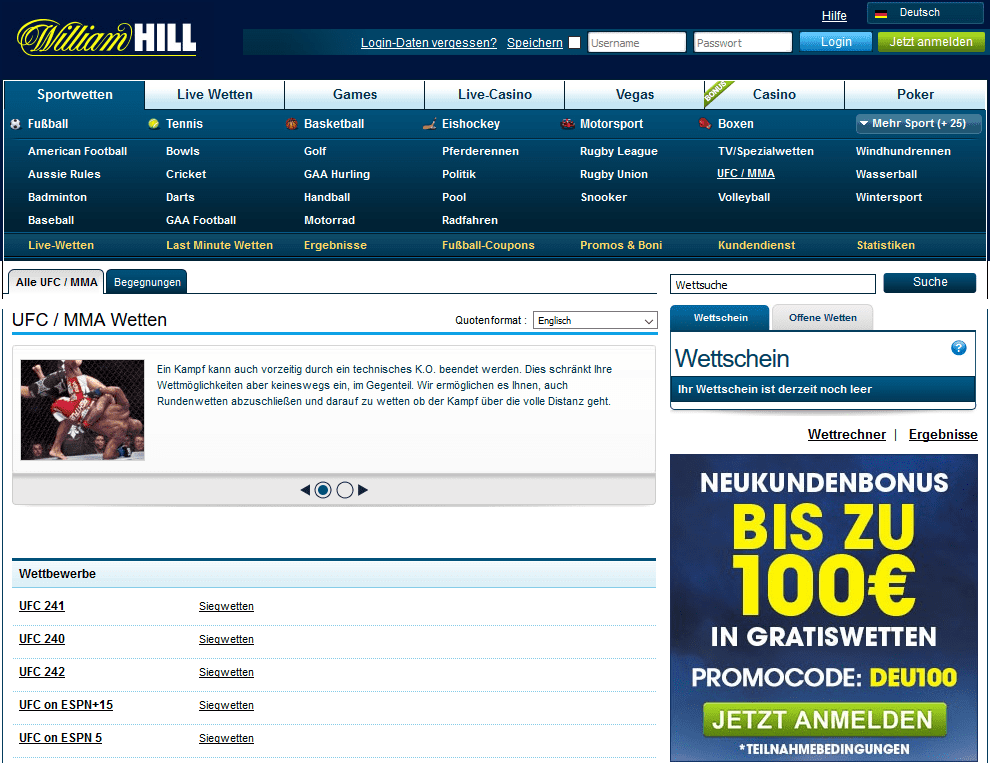
Task: Click Promos & Boni link
Action: pyautogui.click(x=621, y=245)
